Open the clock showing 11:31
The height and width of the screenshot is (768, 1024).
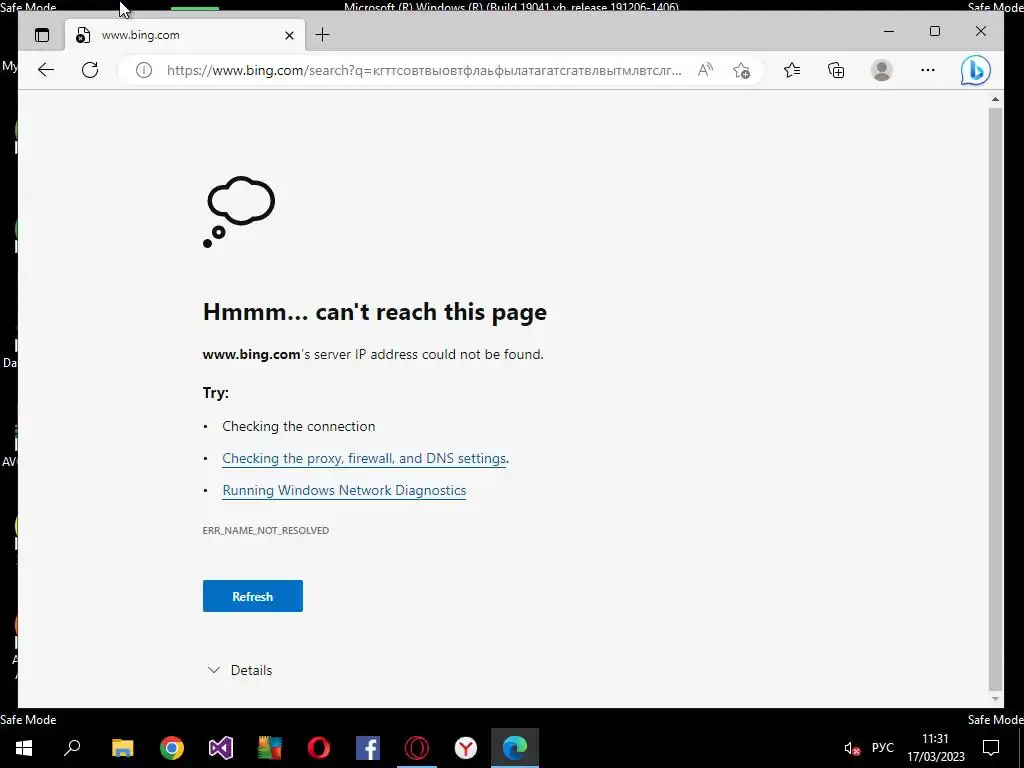point(935,748)
